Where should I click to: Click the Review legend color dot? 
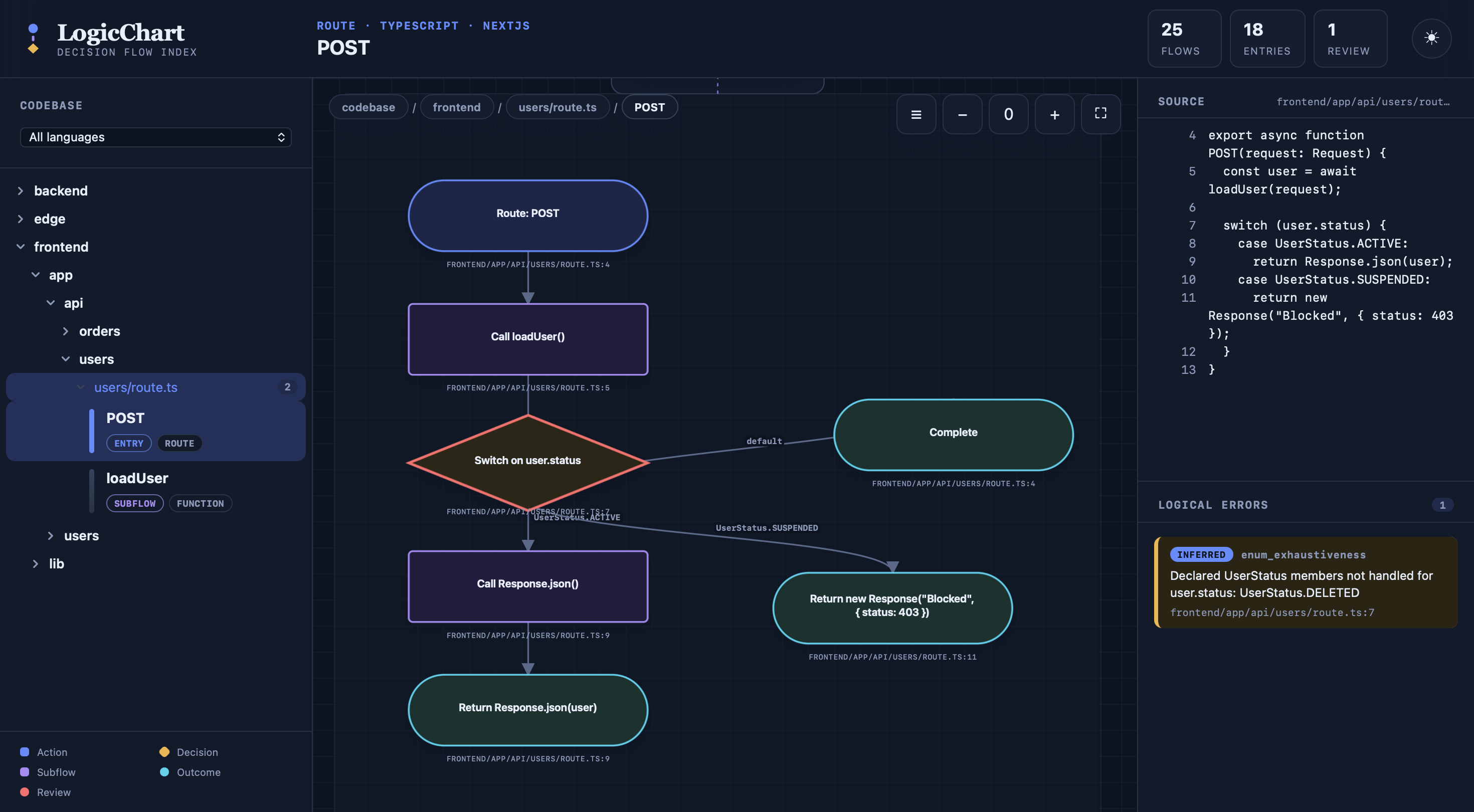[25, 792]
